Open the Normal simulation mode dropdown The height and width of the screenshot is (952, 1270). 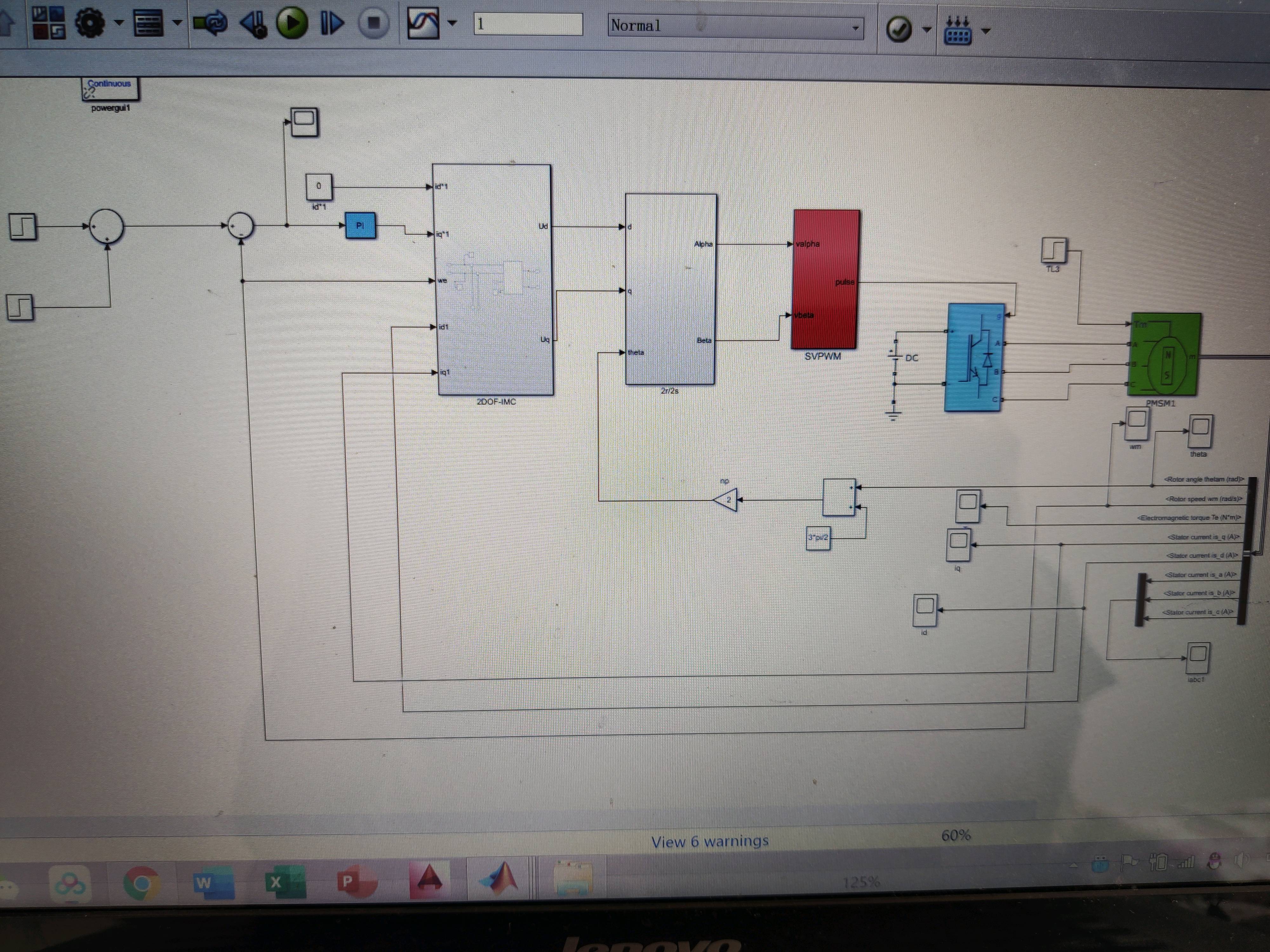tap(736, 26)
